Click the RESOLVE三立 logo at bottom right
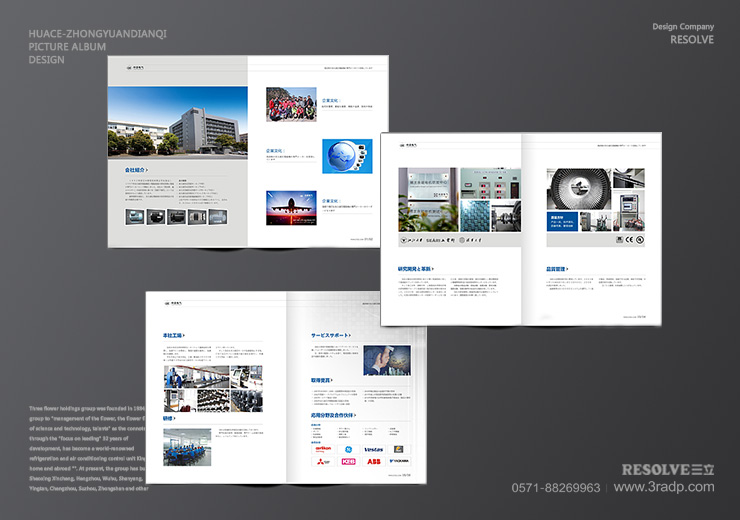 (668, 470)
